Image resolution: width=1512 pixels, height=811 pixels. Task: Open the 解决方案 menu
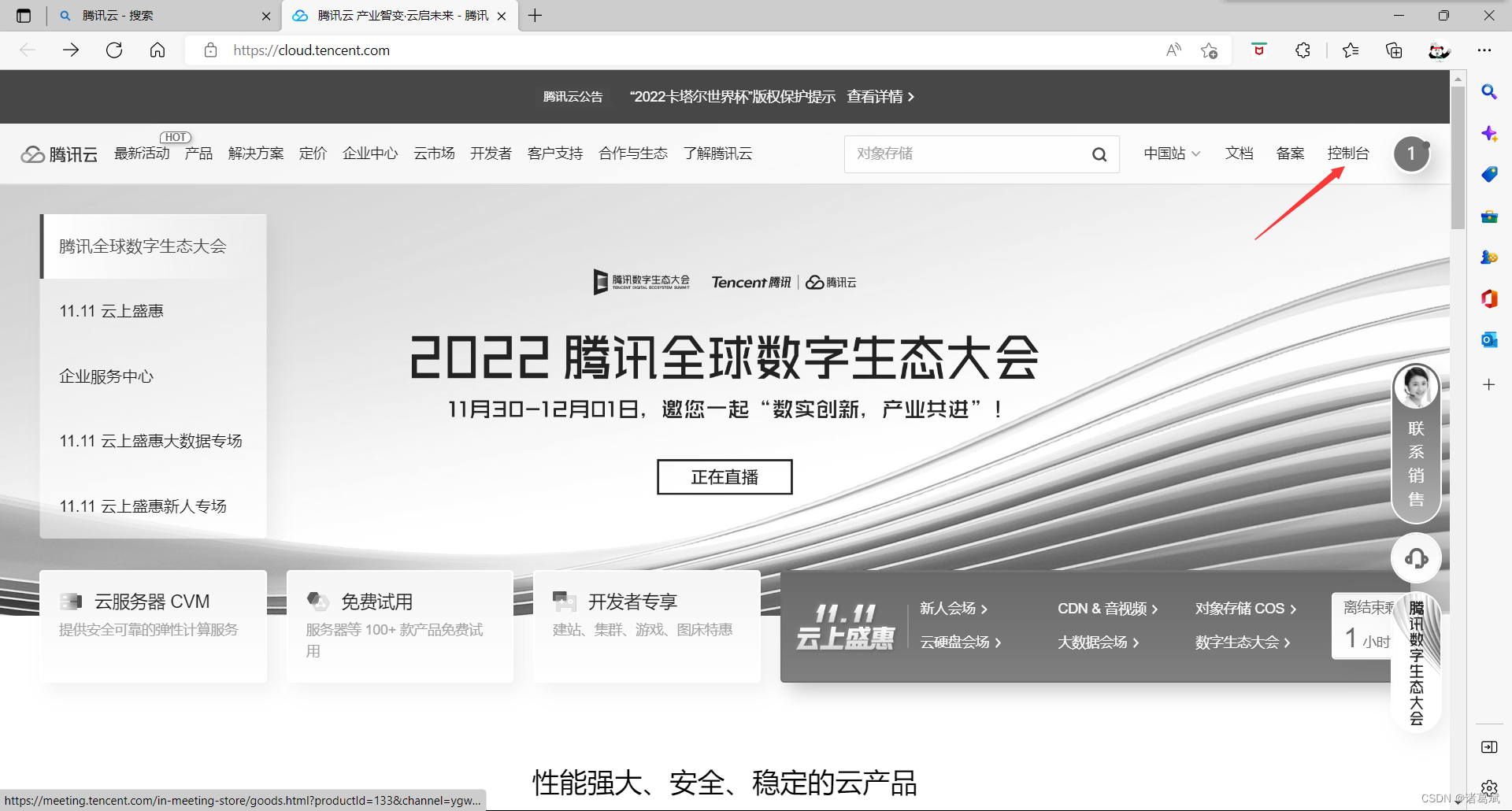pos(256,154)
